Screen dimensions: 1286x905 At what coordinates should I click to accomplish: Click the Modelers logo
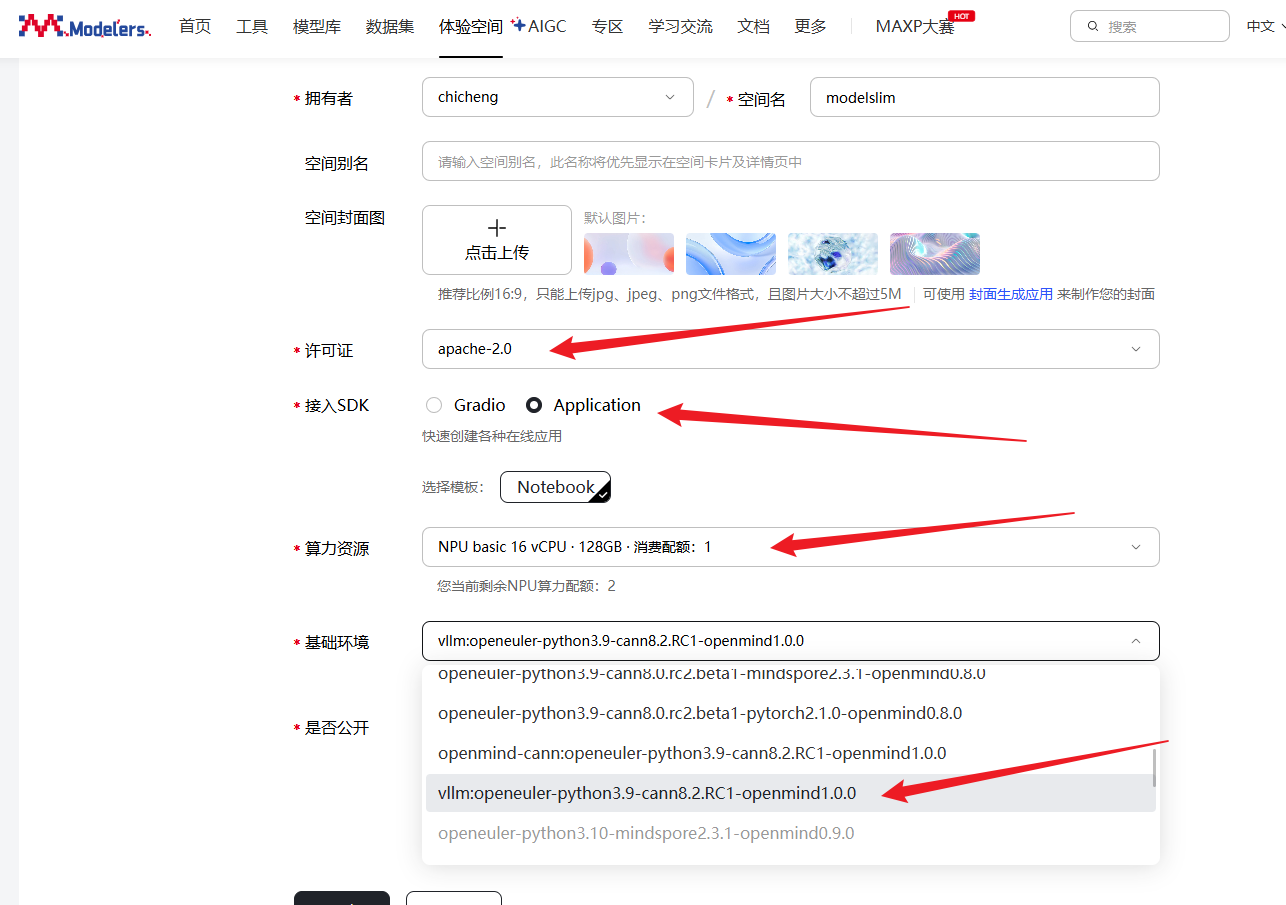point(85,26)
